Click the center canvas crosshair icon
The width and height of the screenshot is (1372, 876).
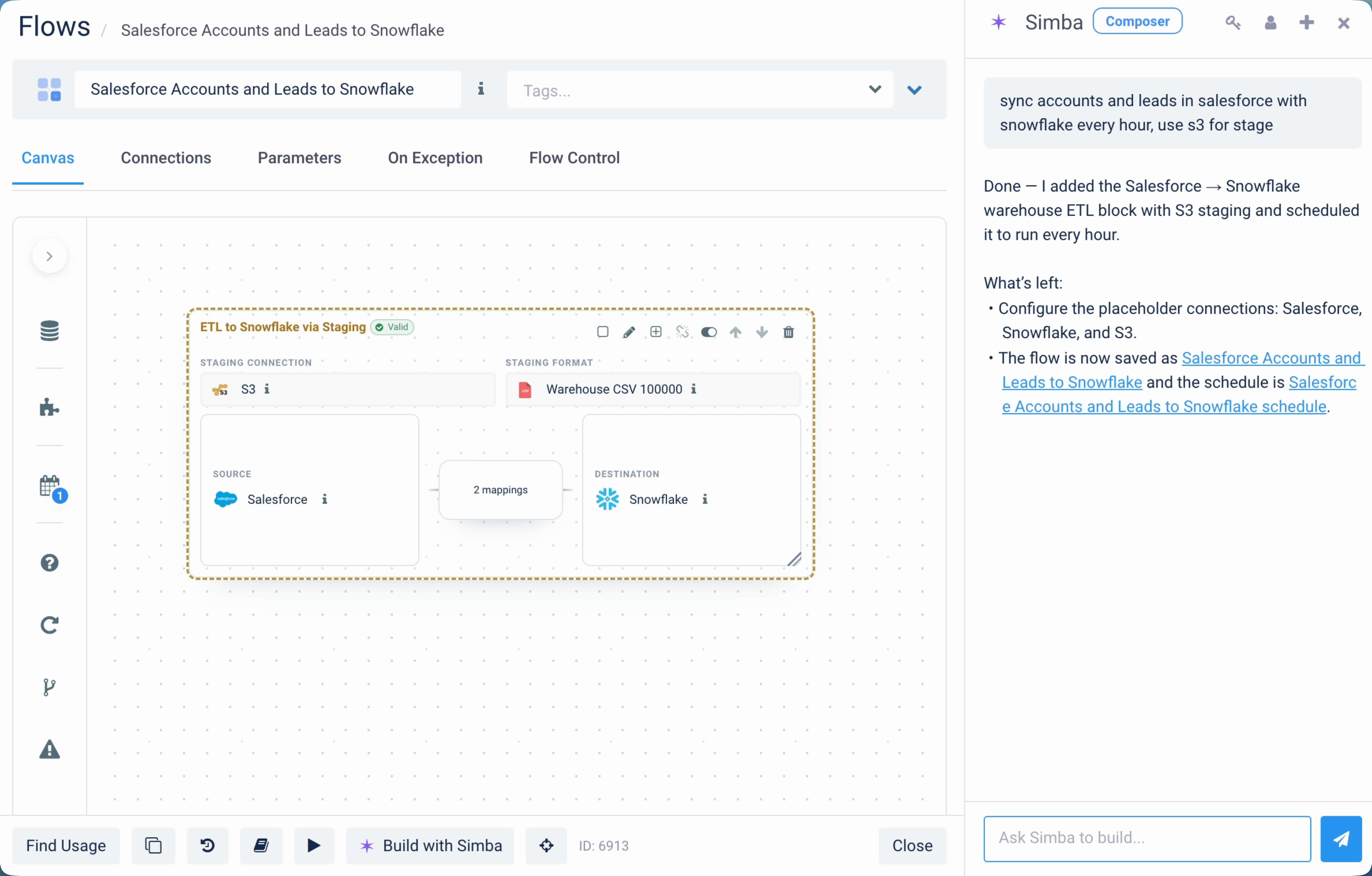tap(547, 846)
